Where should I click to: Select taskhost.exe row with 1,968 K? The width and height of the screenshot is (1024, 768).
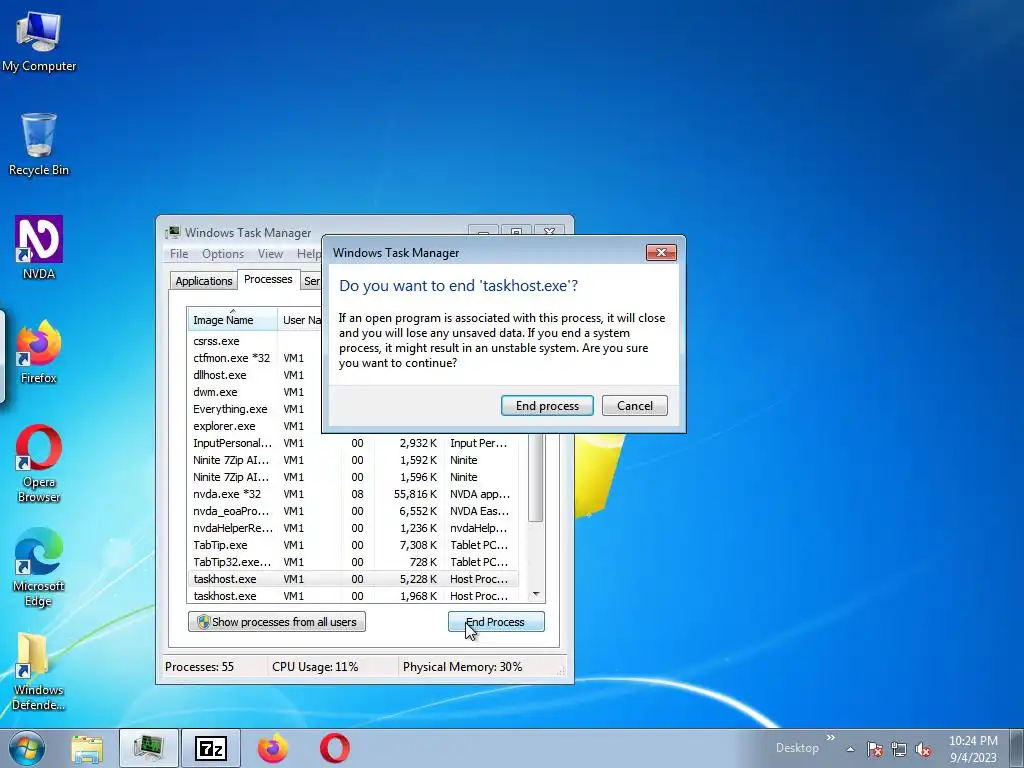(353, 596)
